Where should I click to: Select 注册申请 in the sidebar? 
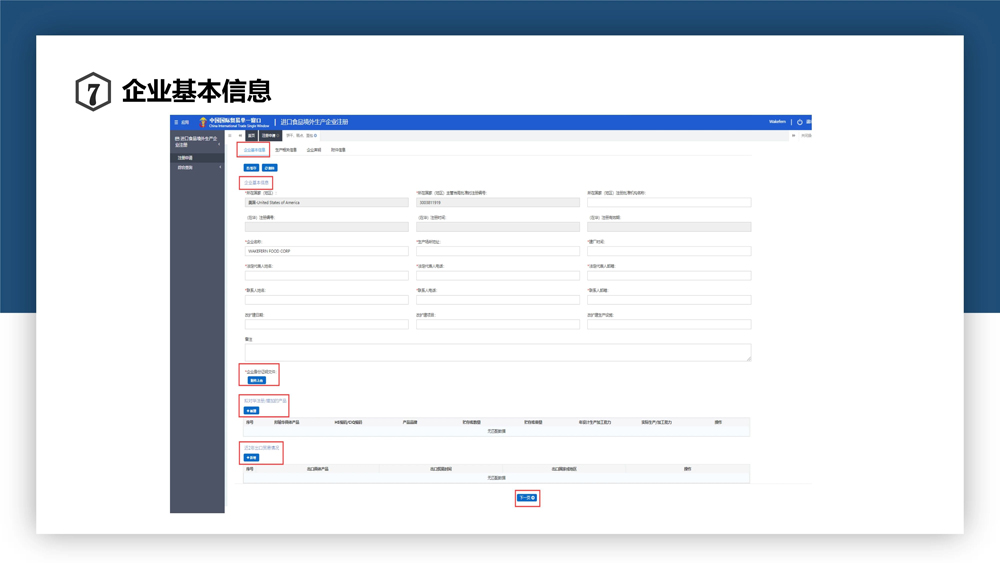click(x=187, y=158)
